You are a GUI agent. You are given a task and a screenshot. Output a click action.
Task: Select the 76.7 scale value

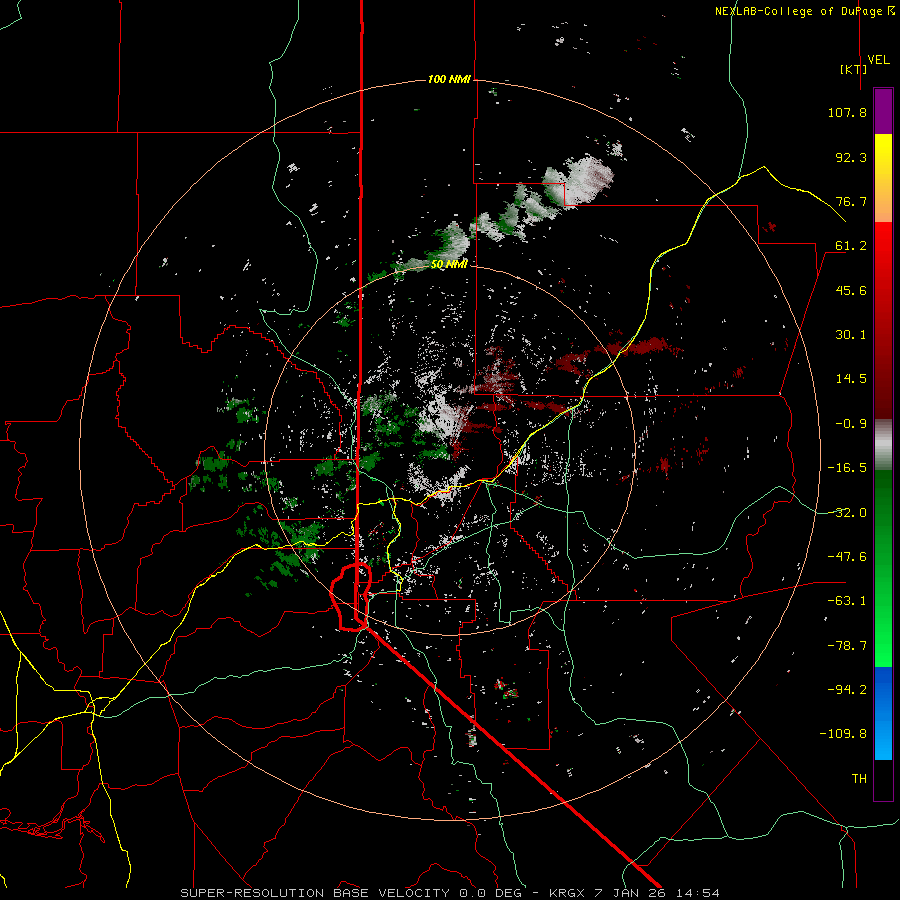pyautogui.click(x=851, y=201)
